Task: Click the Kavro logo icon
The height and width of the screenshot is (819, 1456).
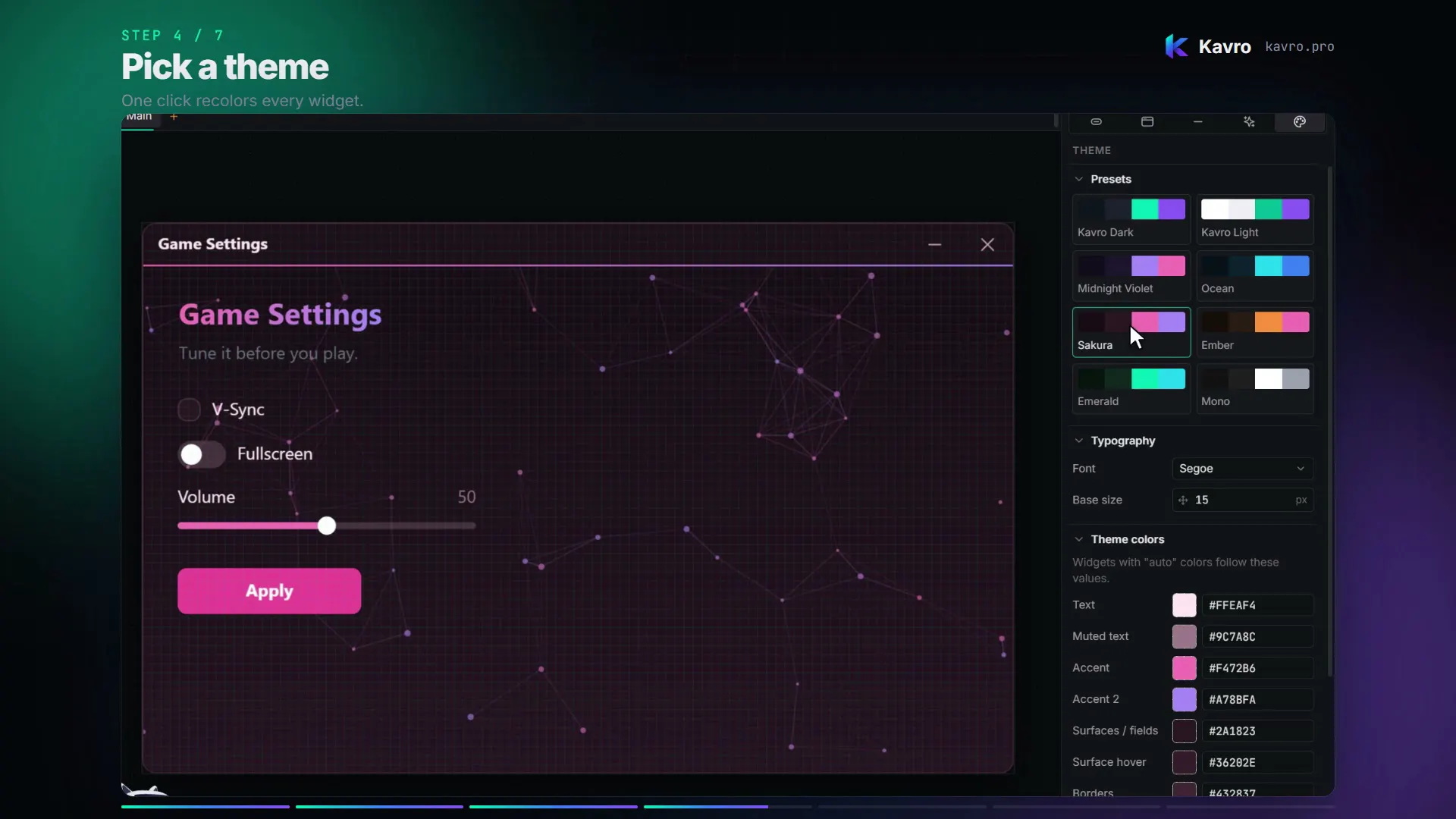Action: tap(1176, 46)
